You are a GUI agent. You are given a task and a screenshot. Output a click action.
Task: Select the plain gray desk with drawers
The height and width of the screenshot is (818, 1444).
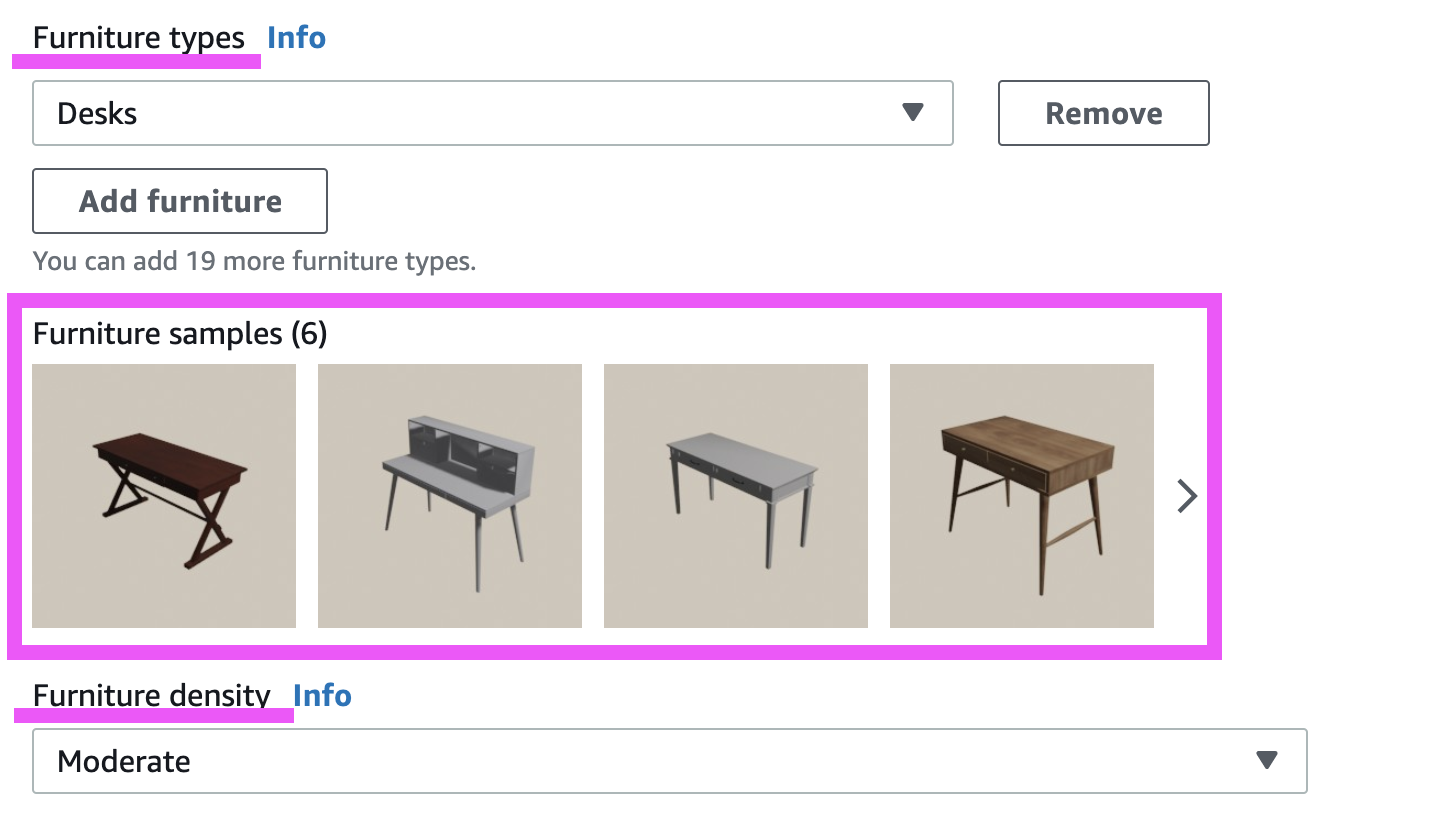pos(736,496)
